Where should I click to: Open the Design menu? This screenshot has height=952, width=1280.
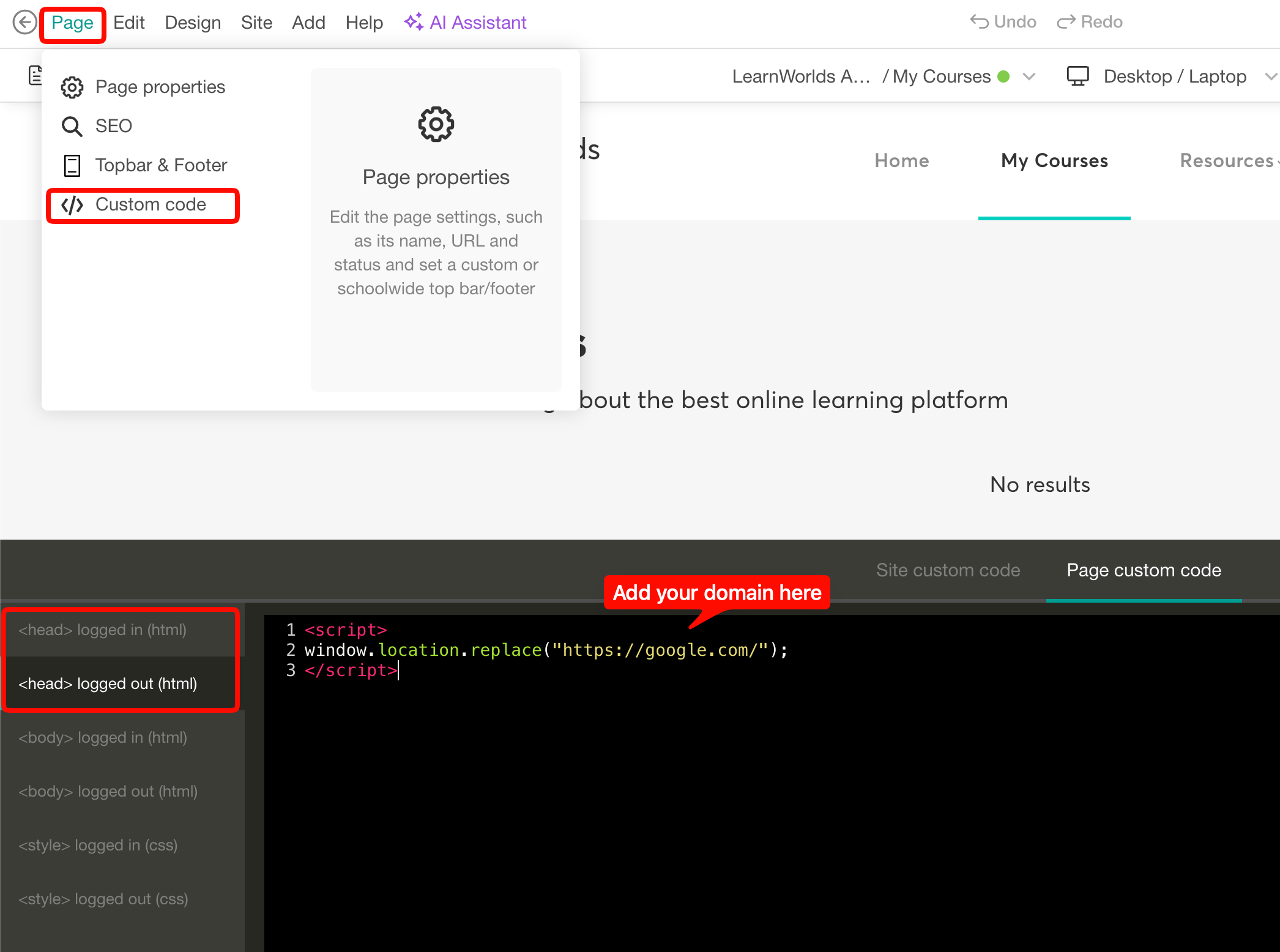193,23
